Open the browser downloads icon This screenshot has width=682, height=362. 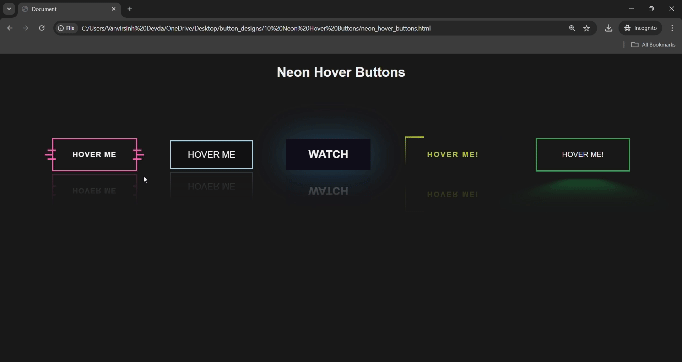click(608, 28)
